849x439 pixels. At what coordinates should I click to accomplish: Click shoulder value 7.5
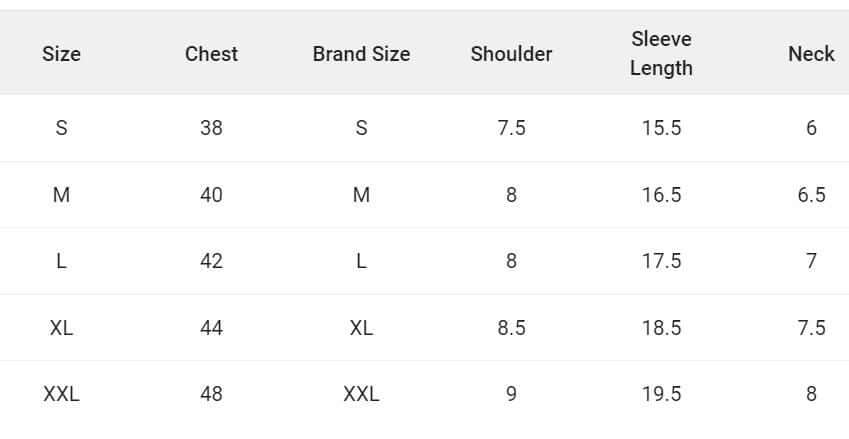click(x=511, y=128)
